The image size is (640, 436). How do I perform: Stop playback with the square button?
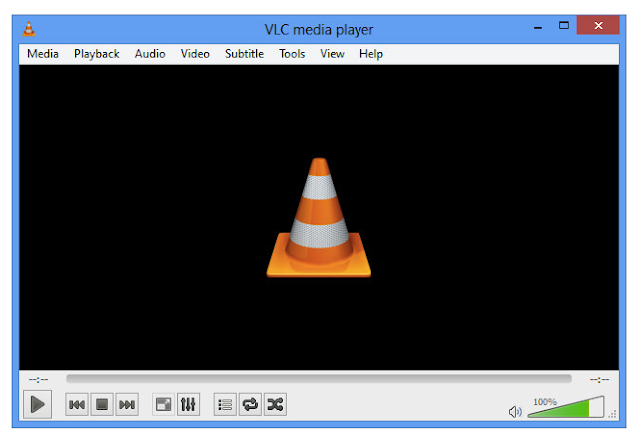(102, 405)
